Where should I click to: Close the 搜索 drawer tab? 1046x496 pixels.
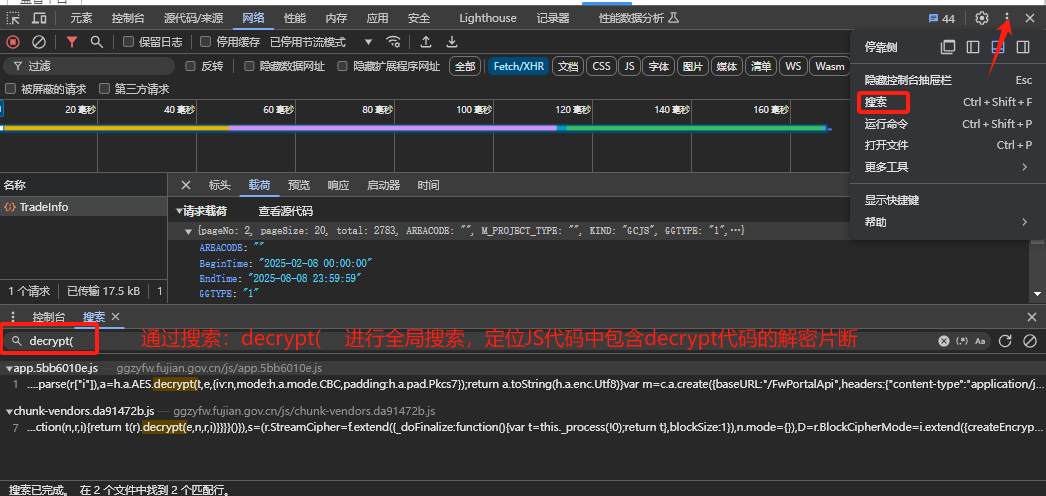(x=115, y=317)
